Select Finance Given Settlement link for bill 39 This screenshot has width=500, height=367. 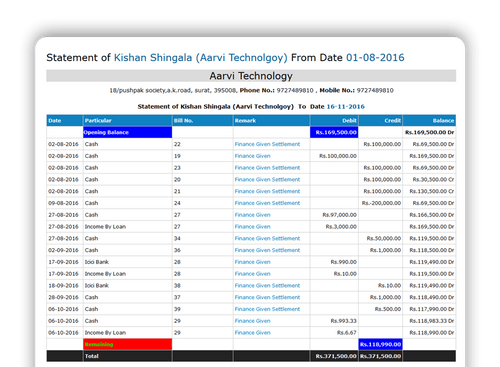point(267,309)
